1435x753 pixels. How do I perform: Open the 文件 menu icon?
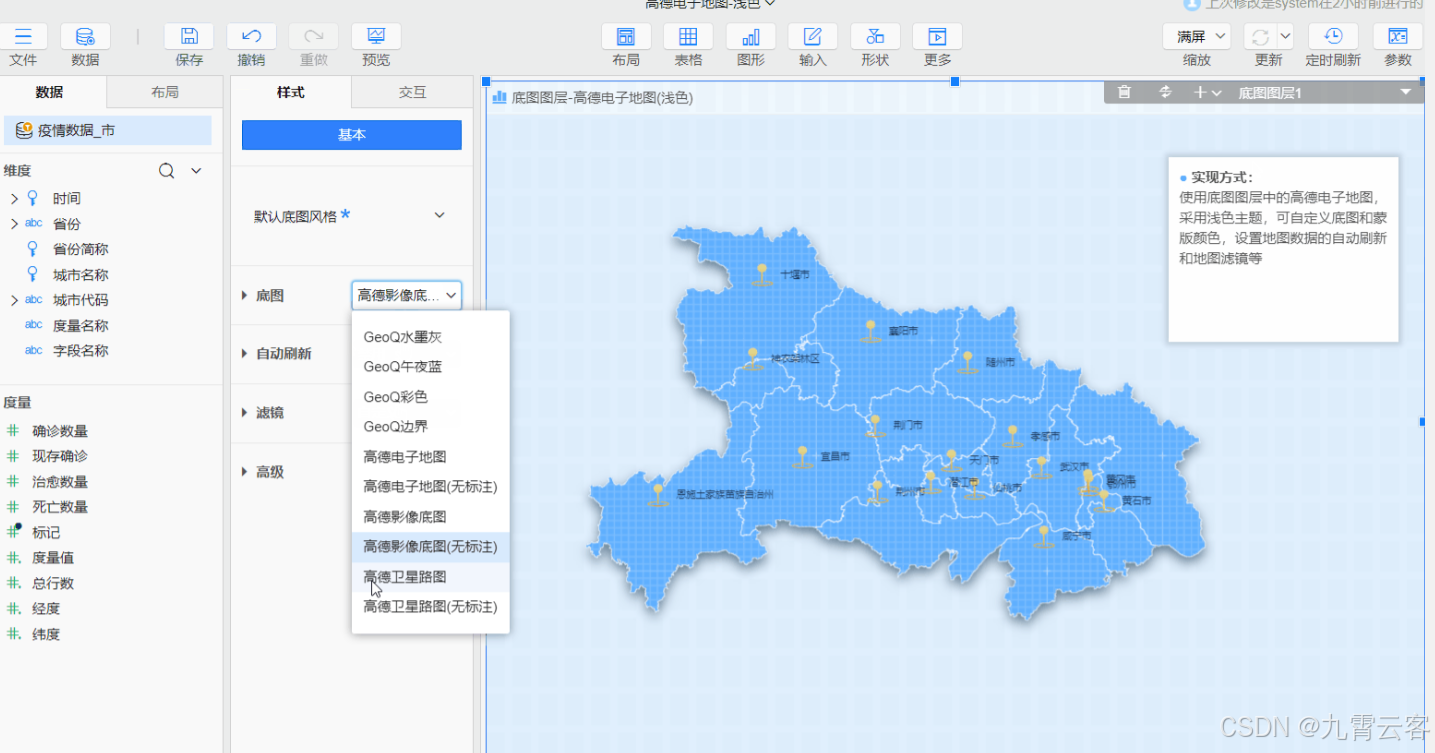coord(23,37)
